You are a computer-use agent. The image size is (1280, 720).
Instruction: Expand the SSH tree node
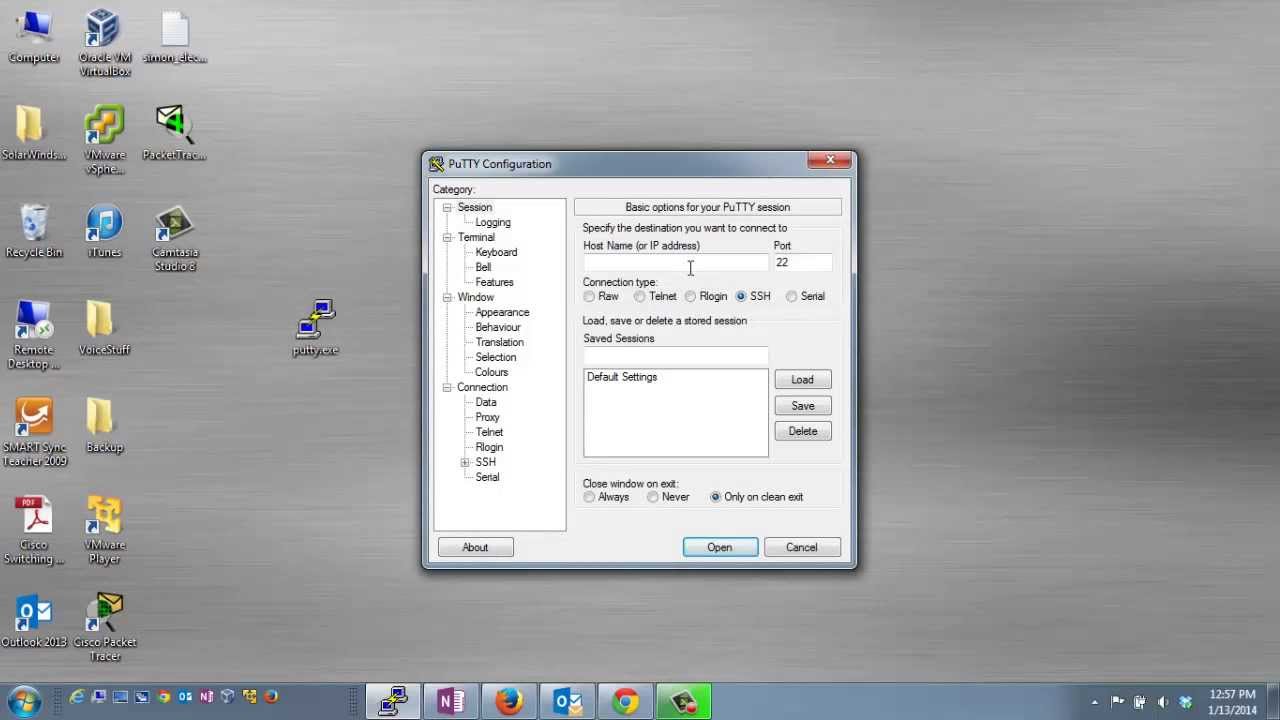(465, 462)
